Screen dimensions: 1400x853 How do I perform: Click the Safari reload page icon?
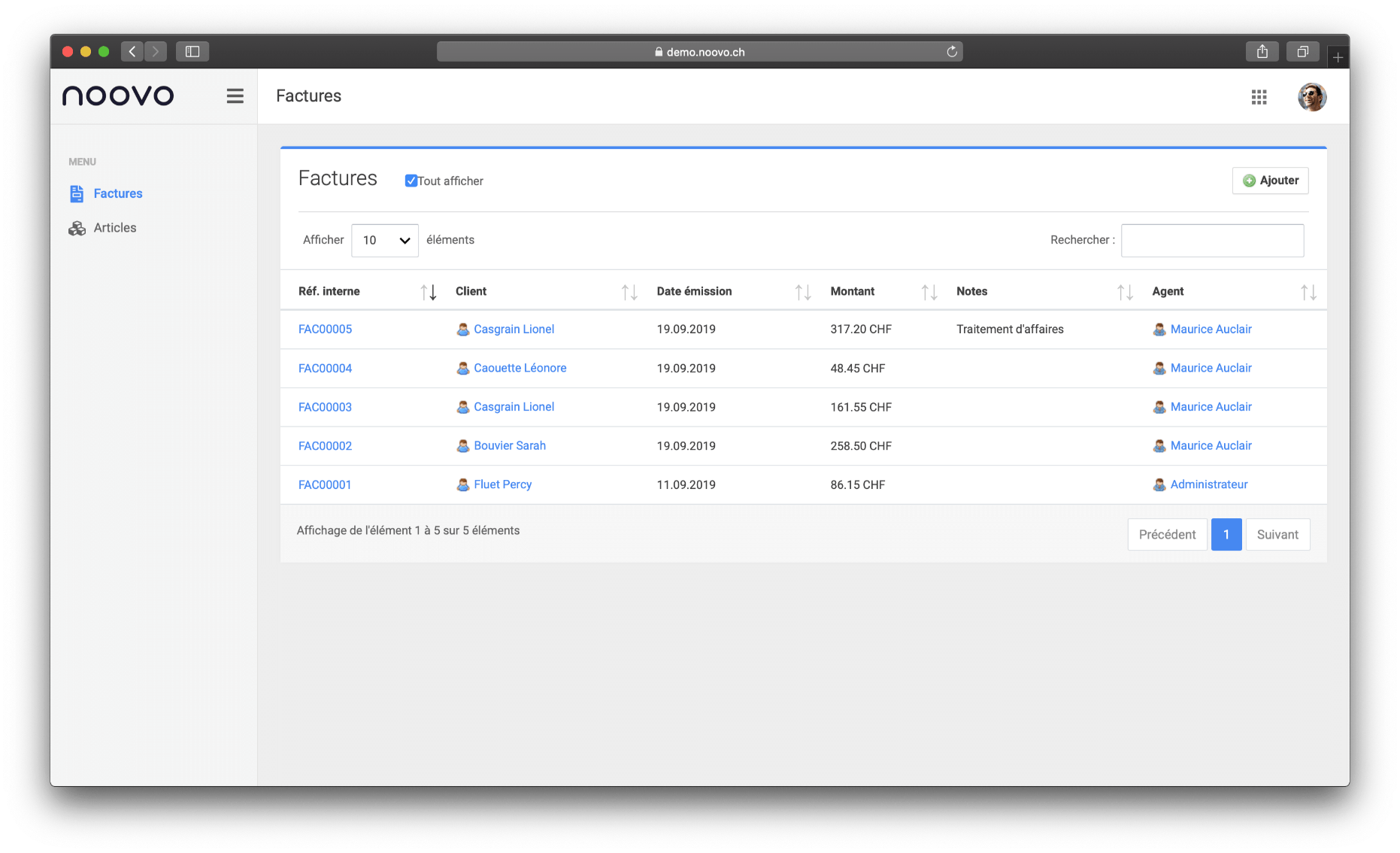(x=951, y=52)
